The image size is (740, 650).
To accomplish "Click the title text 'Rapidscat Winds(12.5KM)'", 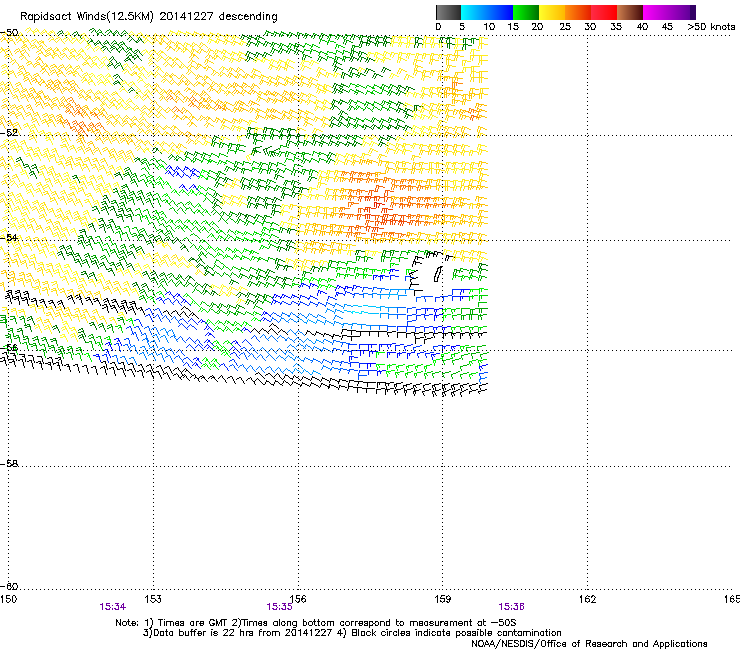I will (x=87, y=17).
